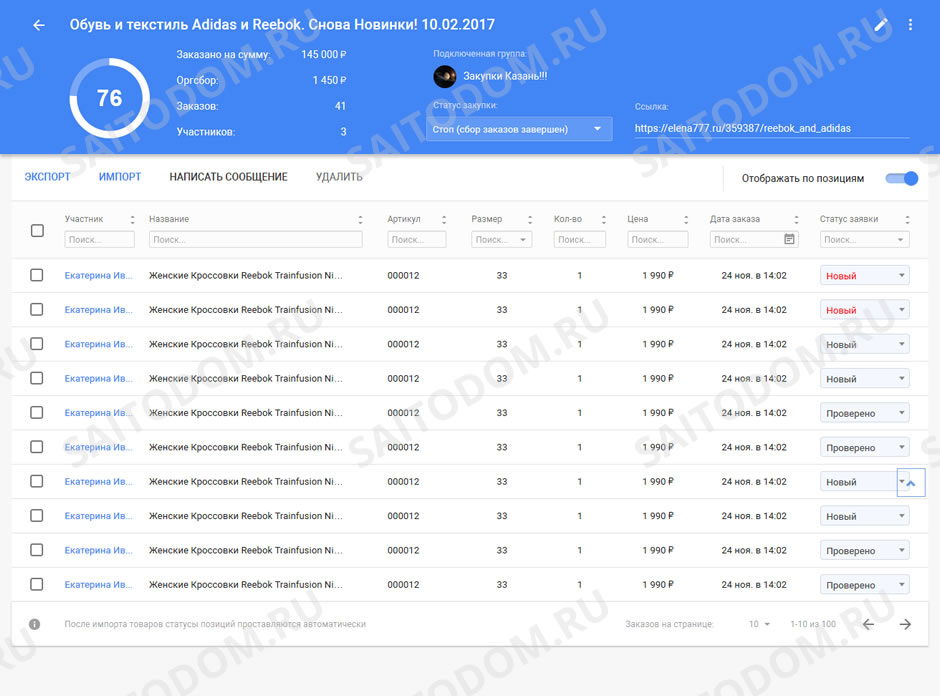This screenshot has height=696, width=940.
Task: Open the Статус заявки filter dropdown
Action: (x=864, y=239)
